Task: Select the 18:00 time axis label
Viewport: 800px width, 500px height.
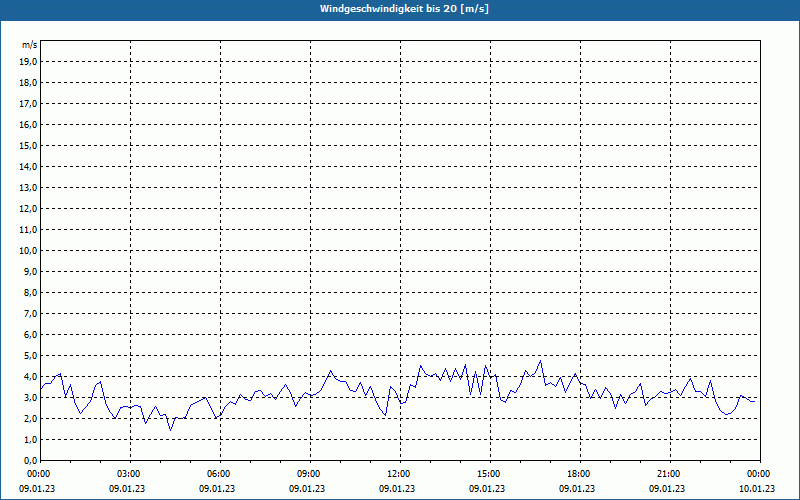Action: pos(578,474)
